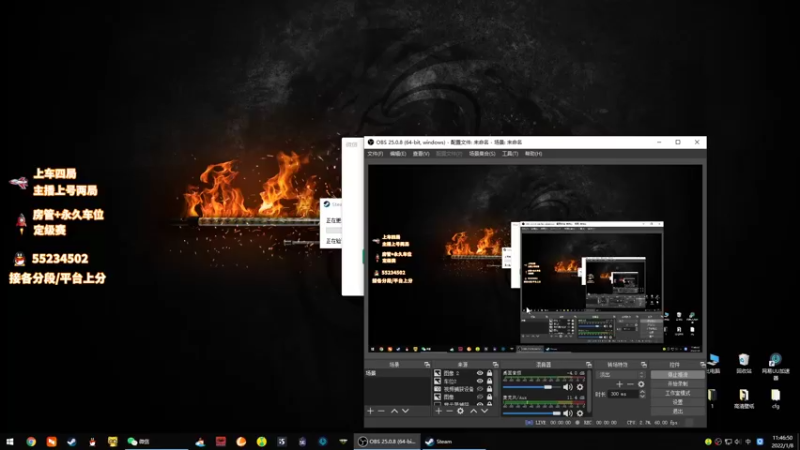Open the 文件(F) menu in OBS
The image size is (800, 450).
pos(375,154)
